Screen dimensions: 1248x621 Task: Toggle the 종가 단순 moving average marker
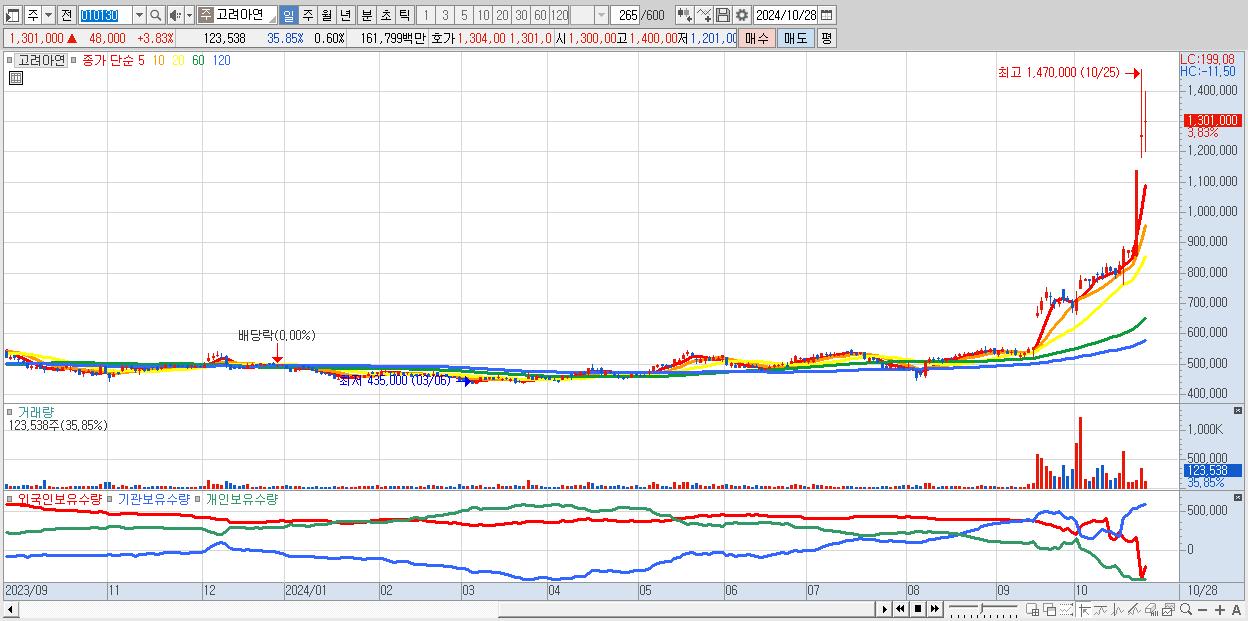(74, 60)
